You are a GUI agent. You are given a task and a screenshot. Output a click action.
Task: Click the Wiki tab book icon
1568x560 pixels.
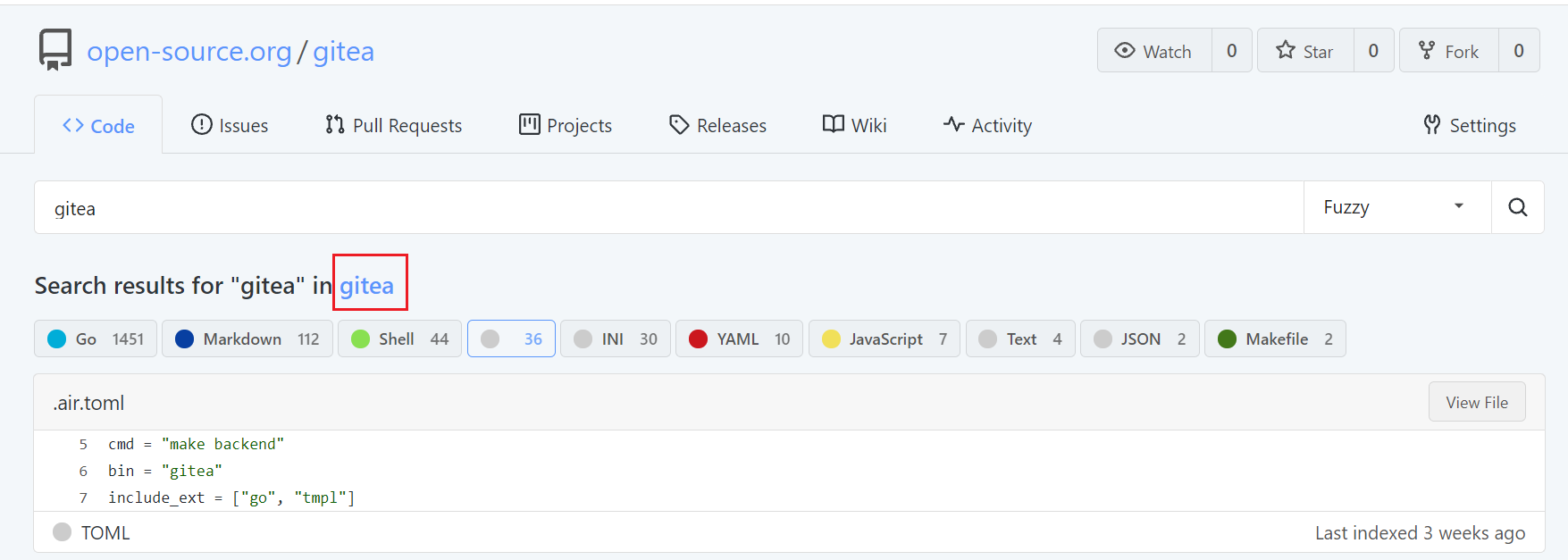834,124
